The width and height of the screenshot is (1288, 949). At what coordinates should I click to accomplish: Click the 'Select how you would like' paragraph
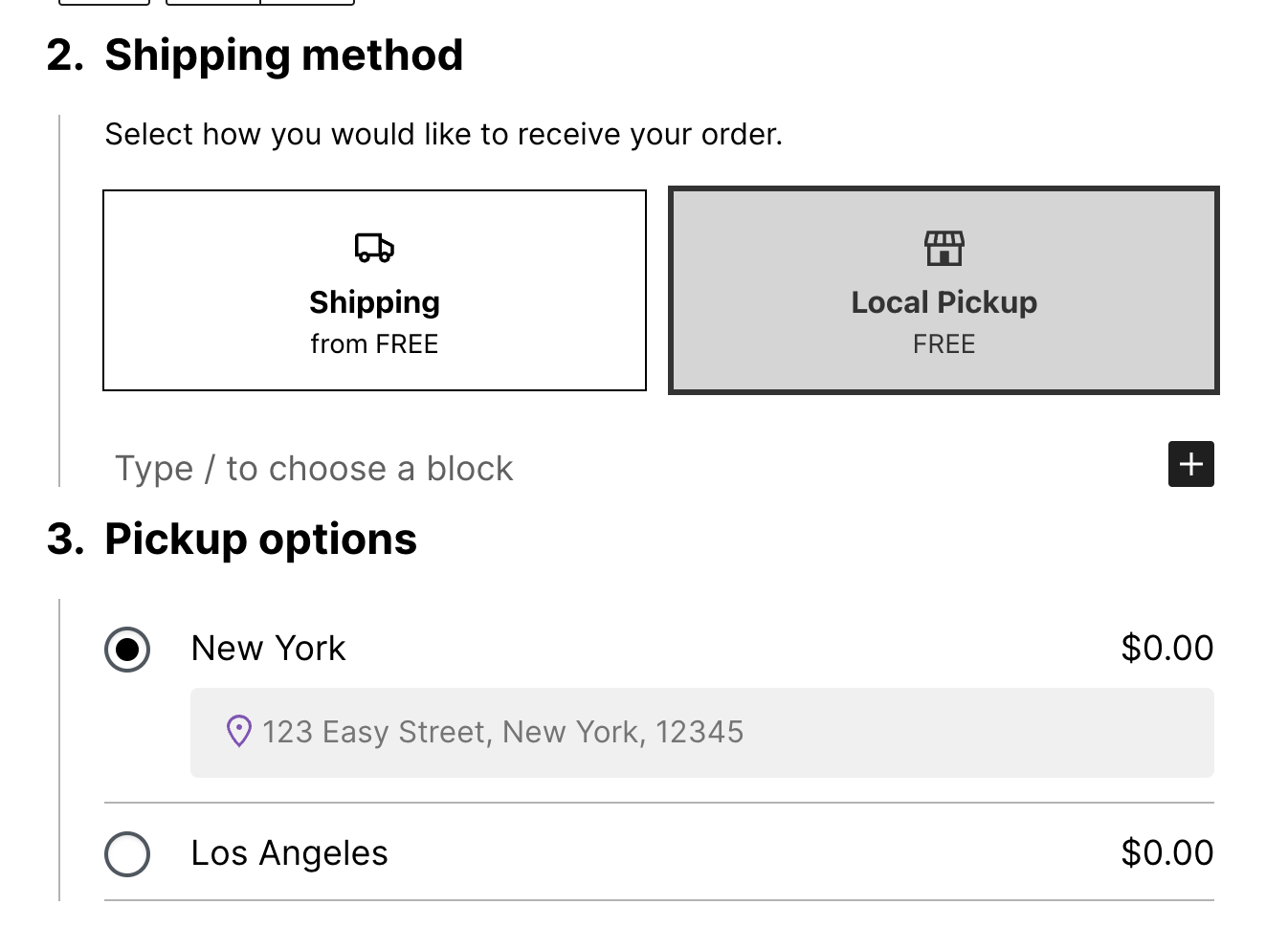(443, 134)
